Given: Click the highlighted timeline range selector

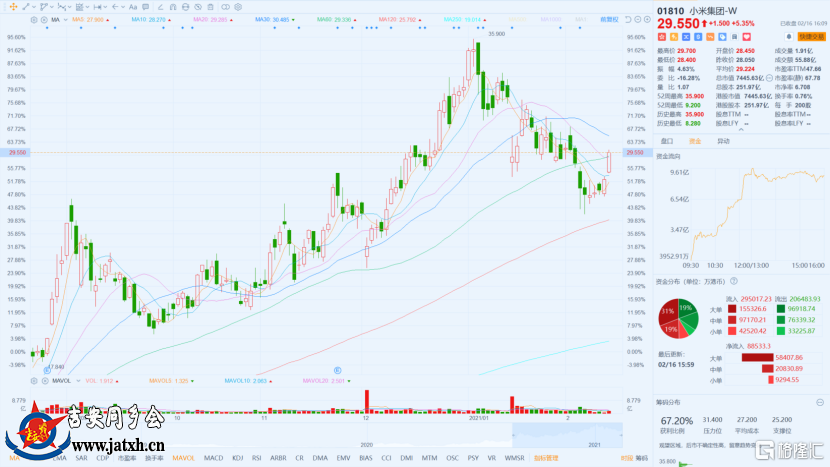Looking at the screenshot, I should [567, 435].
